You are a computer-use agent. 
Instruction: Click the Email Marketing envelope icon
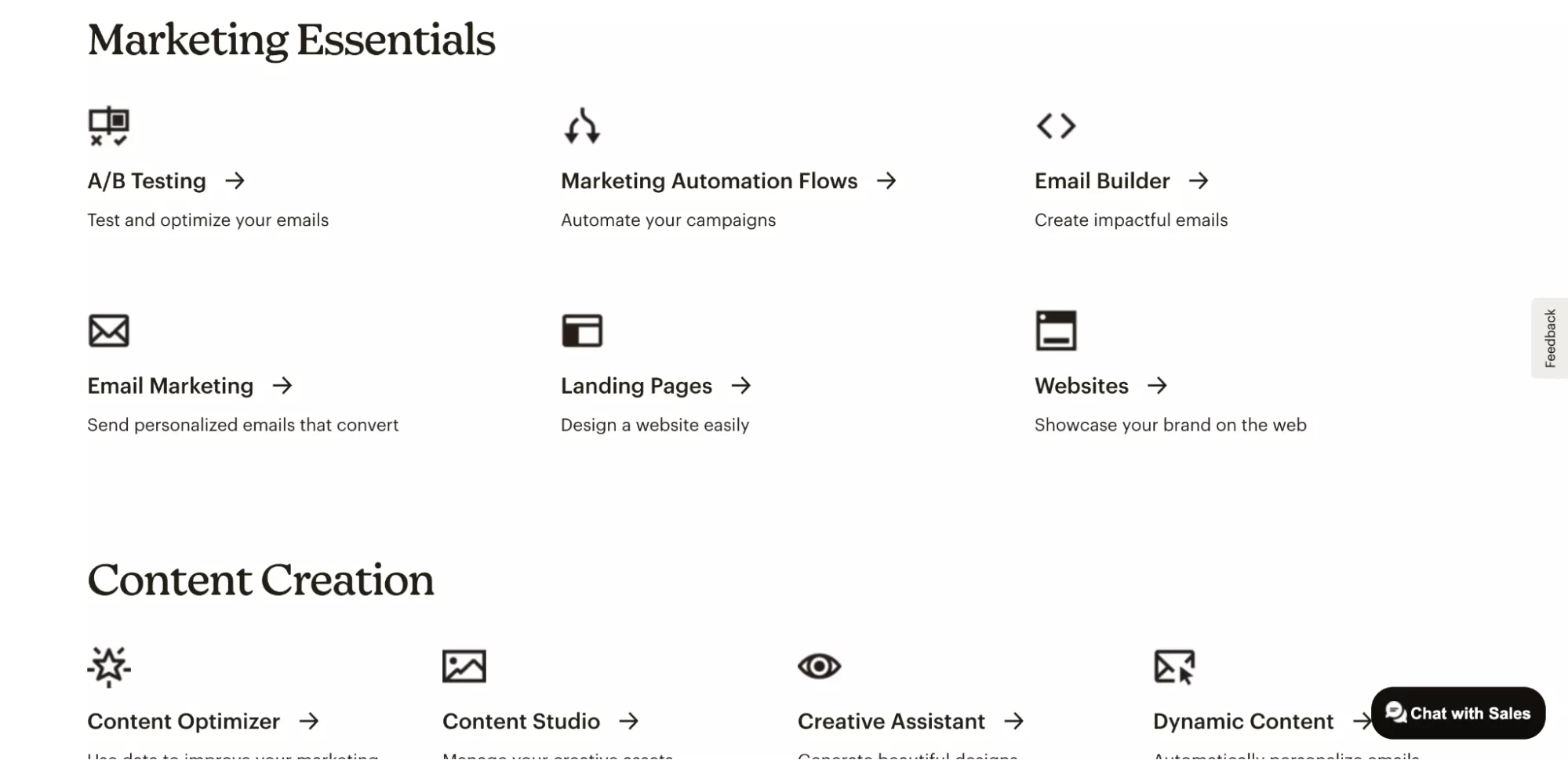click(108, 330)
